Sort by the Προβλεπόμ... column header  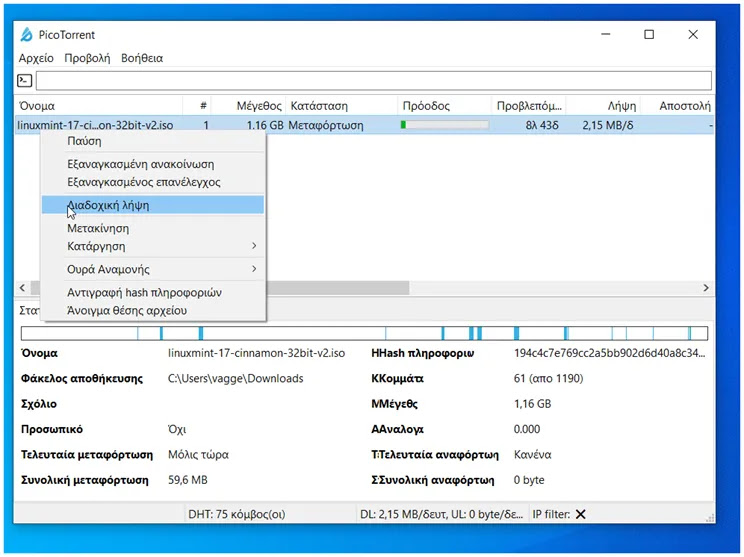[x=529, y=106]
